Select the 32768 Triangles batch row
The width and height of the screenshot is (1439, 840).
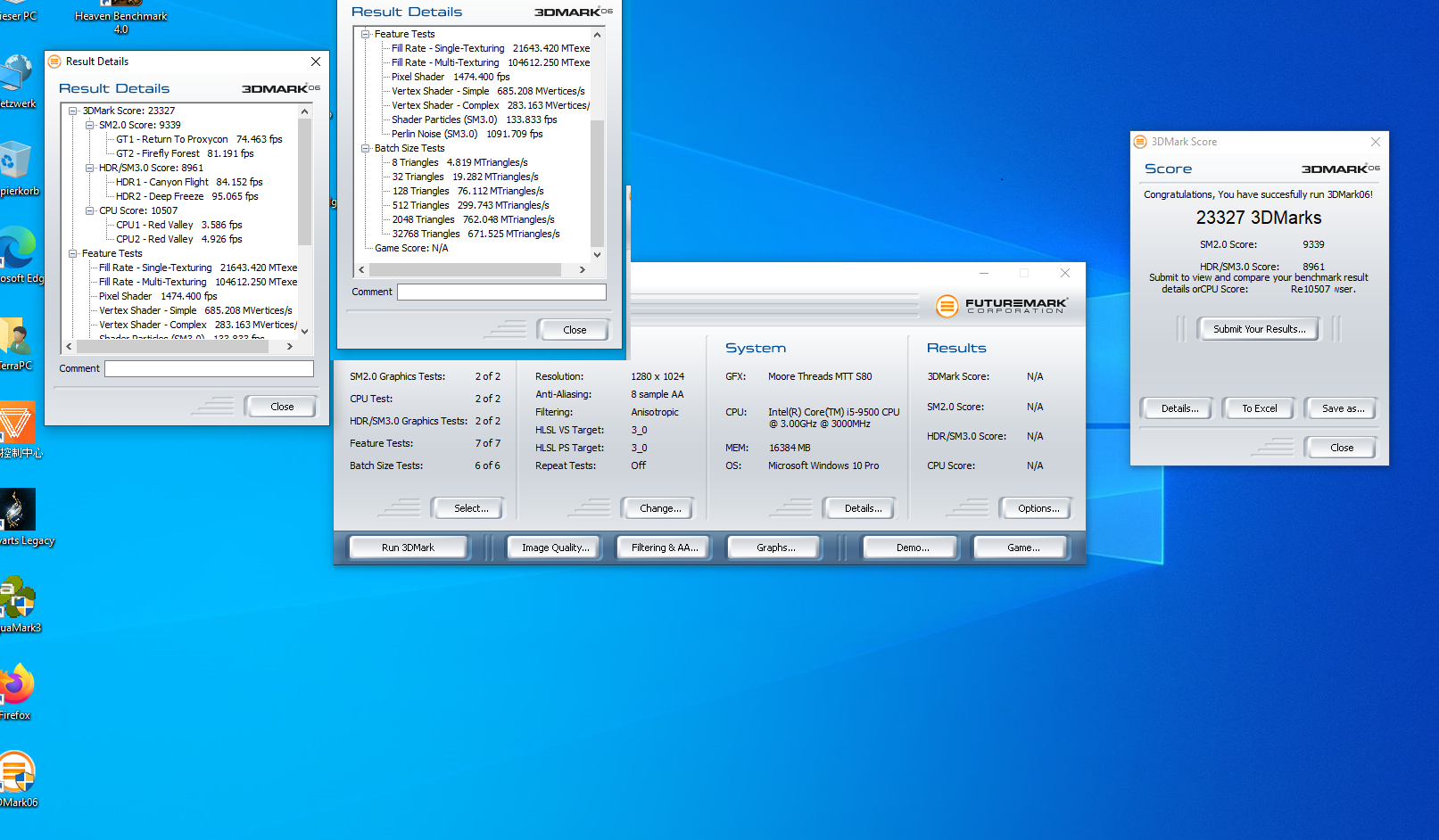pyautogui.click(x=476, y=235)
